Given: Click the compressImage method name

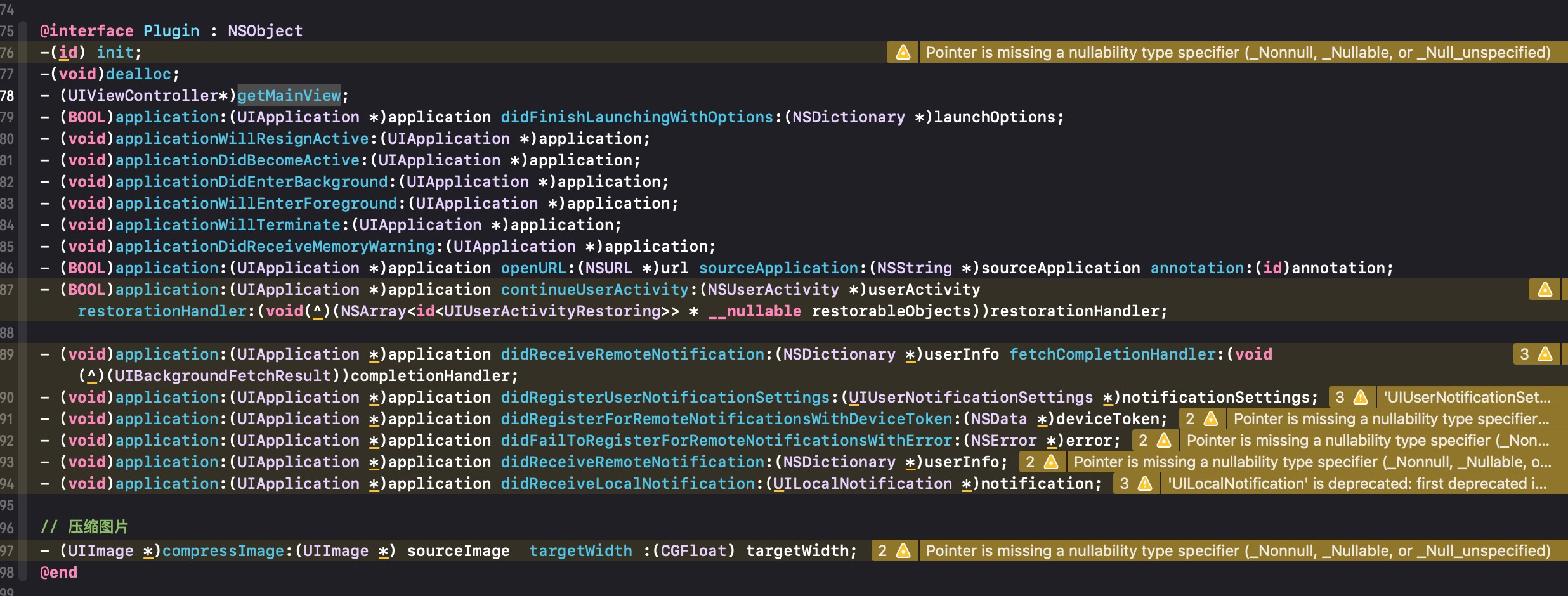Looking at the screenshot, I should 223,551.
